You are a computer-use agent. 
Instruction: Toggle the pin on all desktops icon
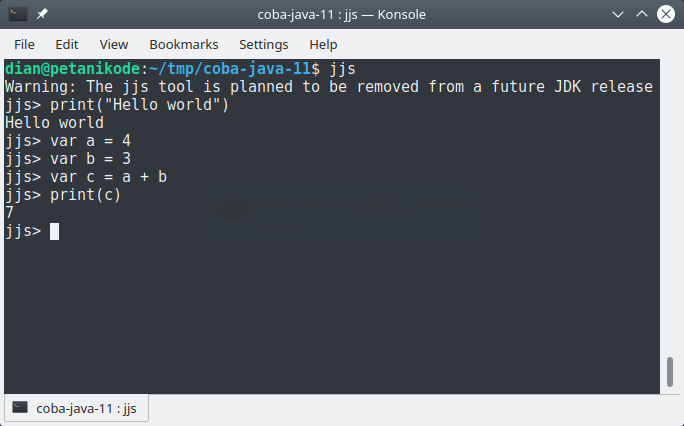(x=44, y=15)
